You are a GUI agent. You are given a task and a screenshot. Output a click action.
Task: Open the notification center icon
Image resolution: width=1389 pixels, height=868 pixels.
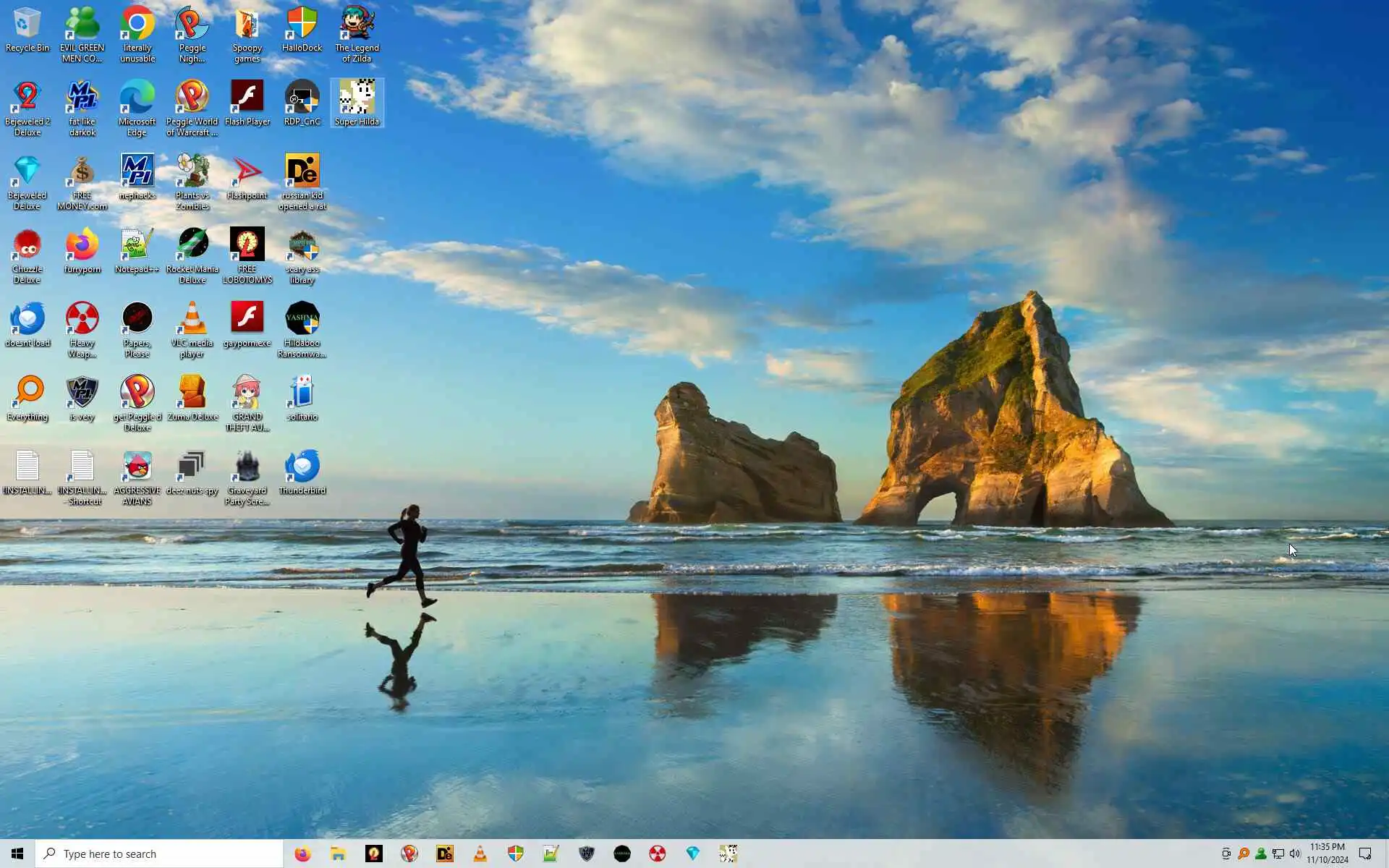click(x=1365, y=854)
